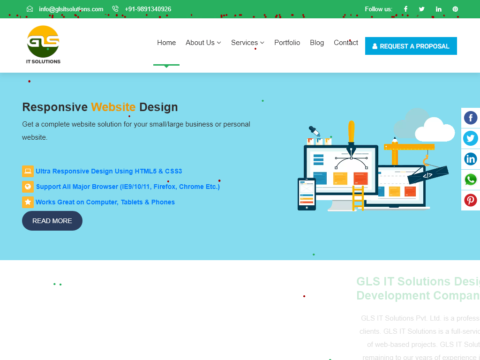
Task: Click Works Great on Computer, Tablets & Phones
Action: click(105, 202)
